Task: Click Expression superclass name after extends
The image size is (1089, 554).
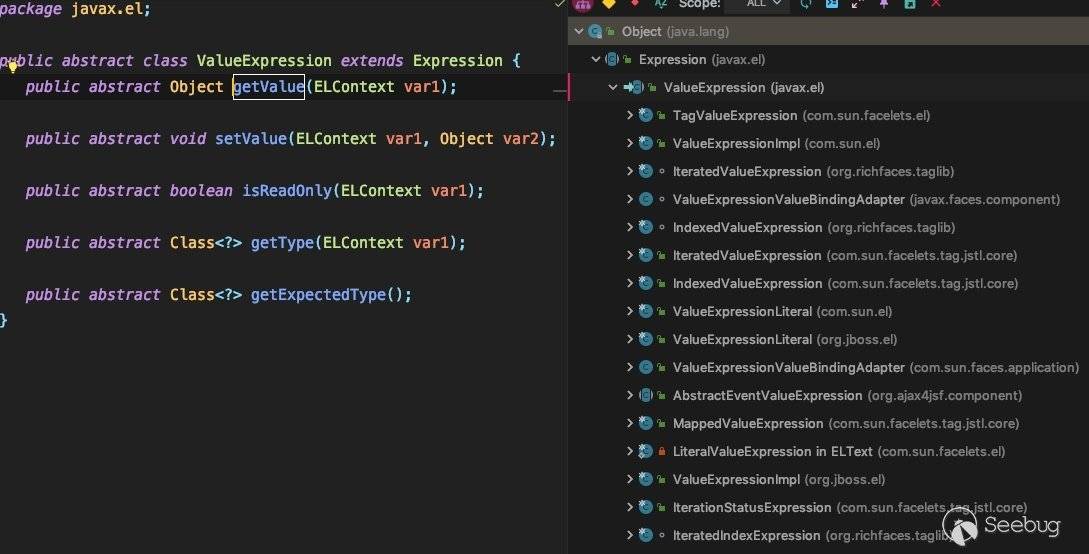Action: click(x=458, y=61)
